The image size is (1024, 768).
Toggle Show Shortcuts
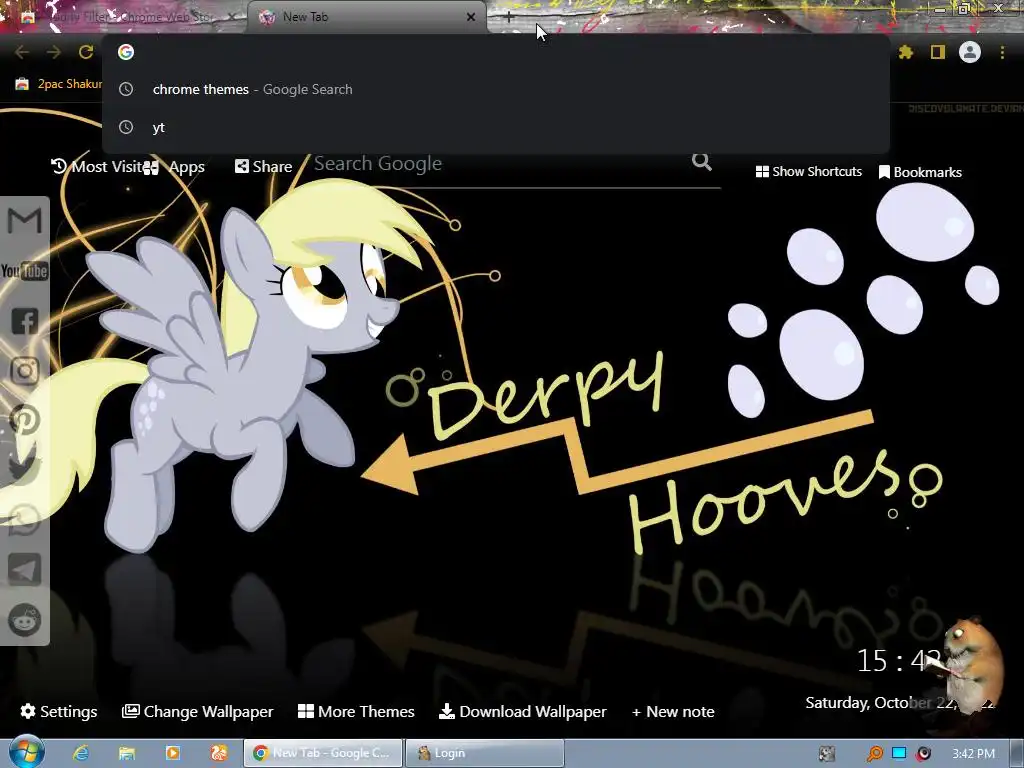pyautogui.click(x=808, y=172)
